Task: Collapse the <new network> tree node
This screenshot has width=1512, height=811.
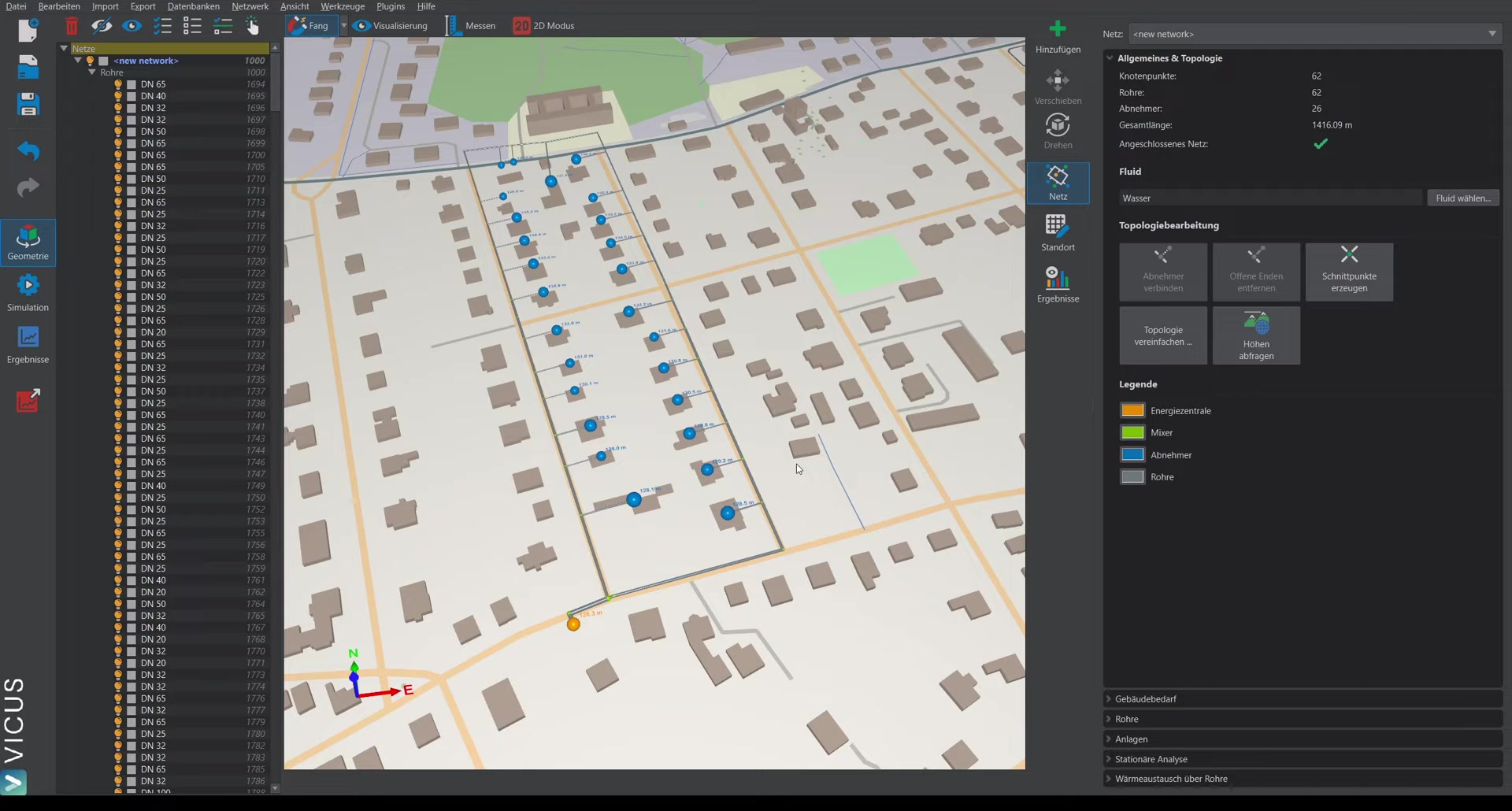Action: point(78,61)
